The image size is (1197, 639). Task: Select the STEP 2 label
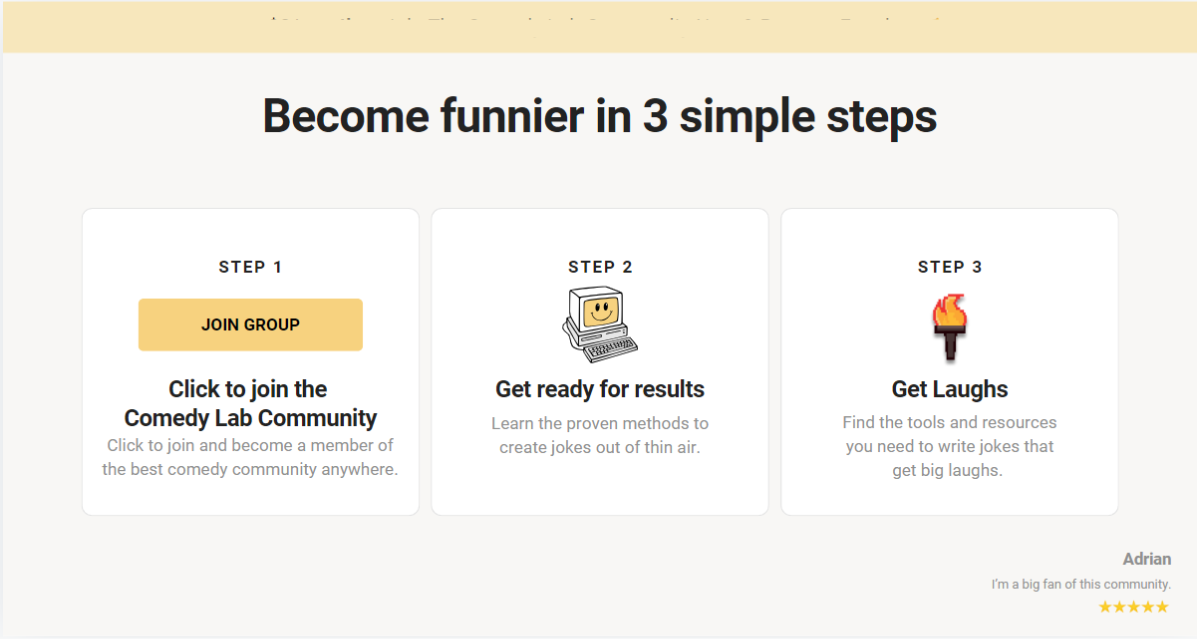[x=600, y=267]
